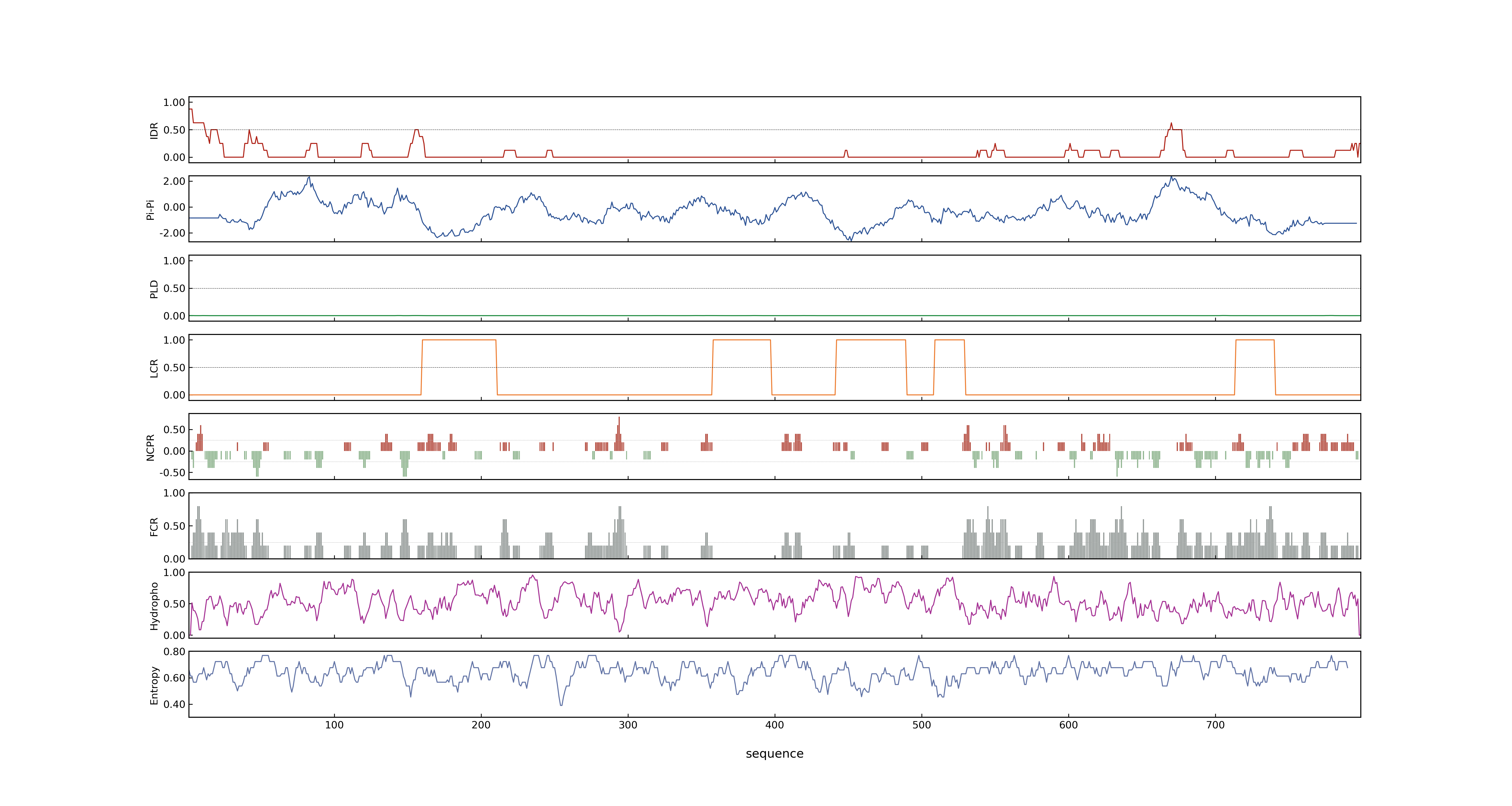Viewport: 1512px width, 806px height.
Task: Click the "400" x-axis tick label
Action: 775,725
